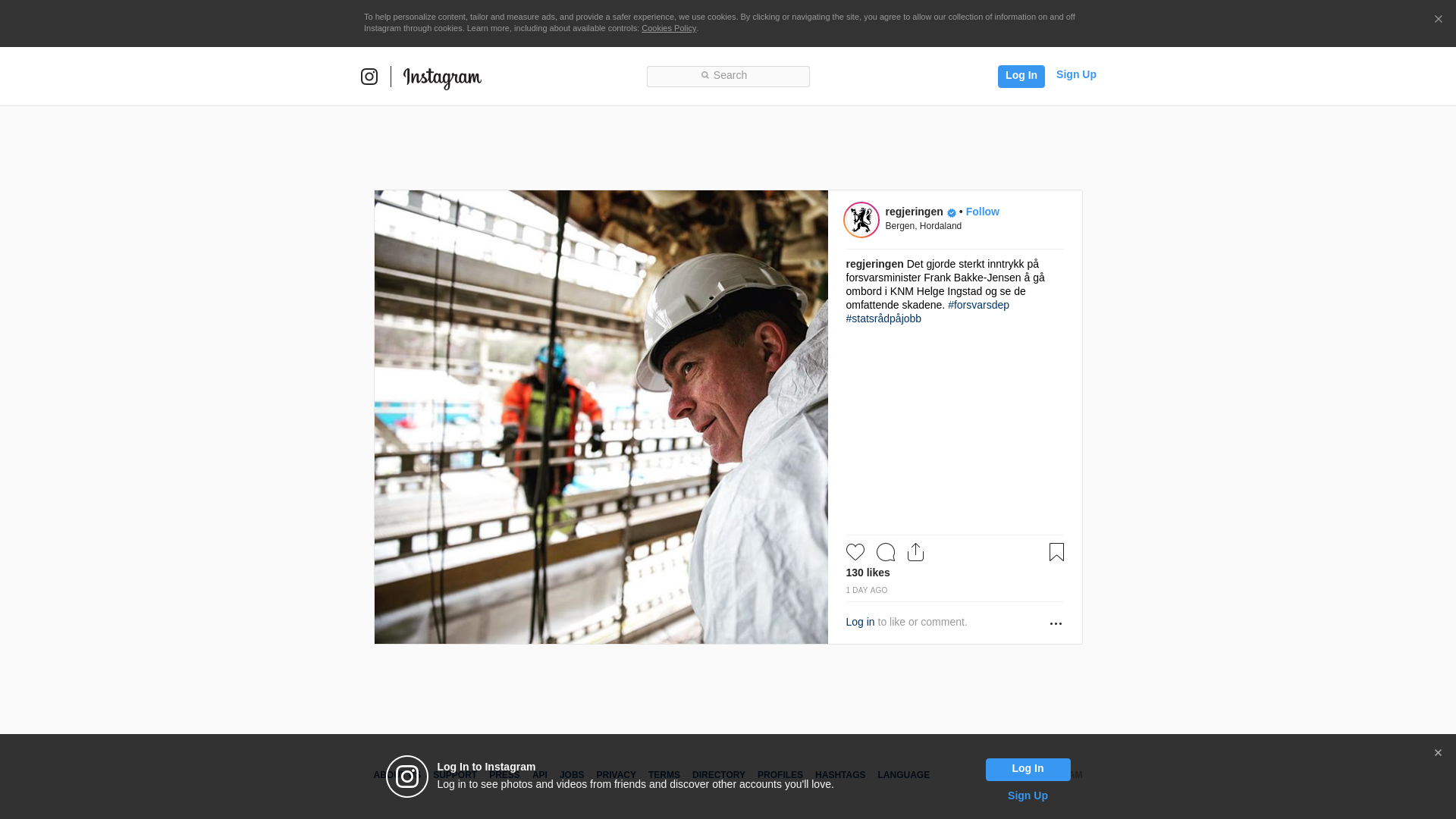1456x819 pixels.
Task: Follow the regjeringen account
Action: tap(982, 212)
